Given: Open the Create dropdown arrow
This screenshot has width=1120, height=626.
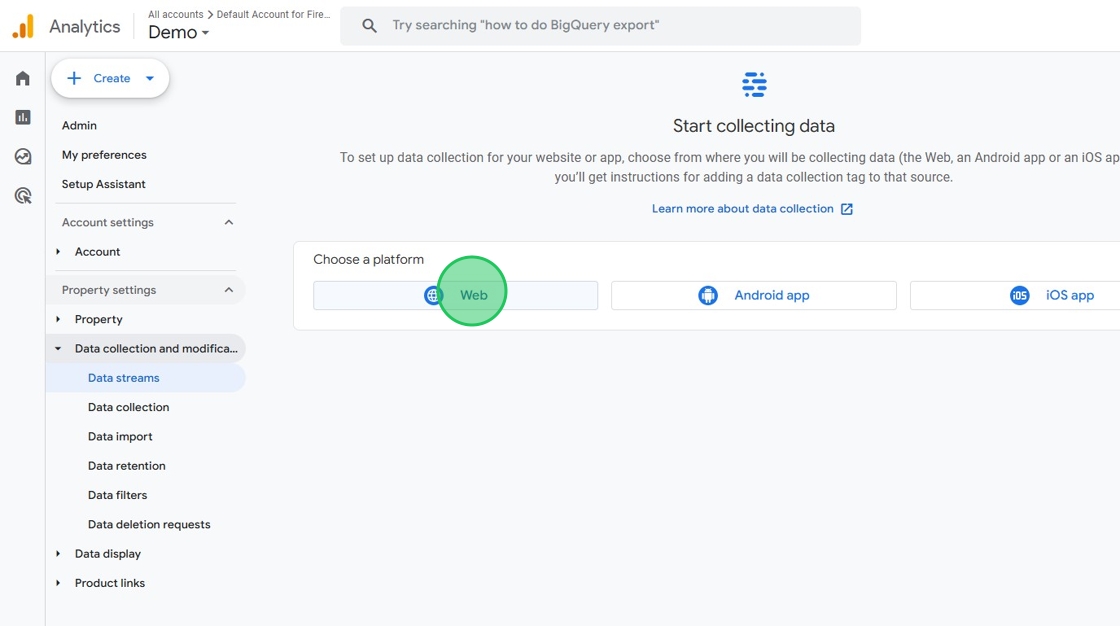Looking at the screenshot, I should (x=149, y=79).
